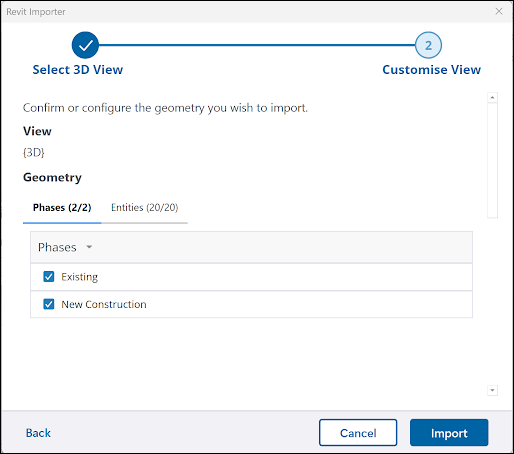Click the Select 3D View step label
The image size is (514, 454).
coord(78,70)
